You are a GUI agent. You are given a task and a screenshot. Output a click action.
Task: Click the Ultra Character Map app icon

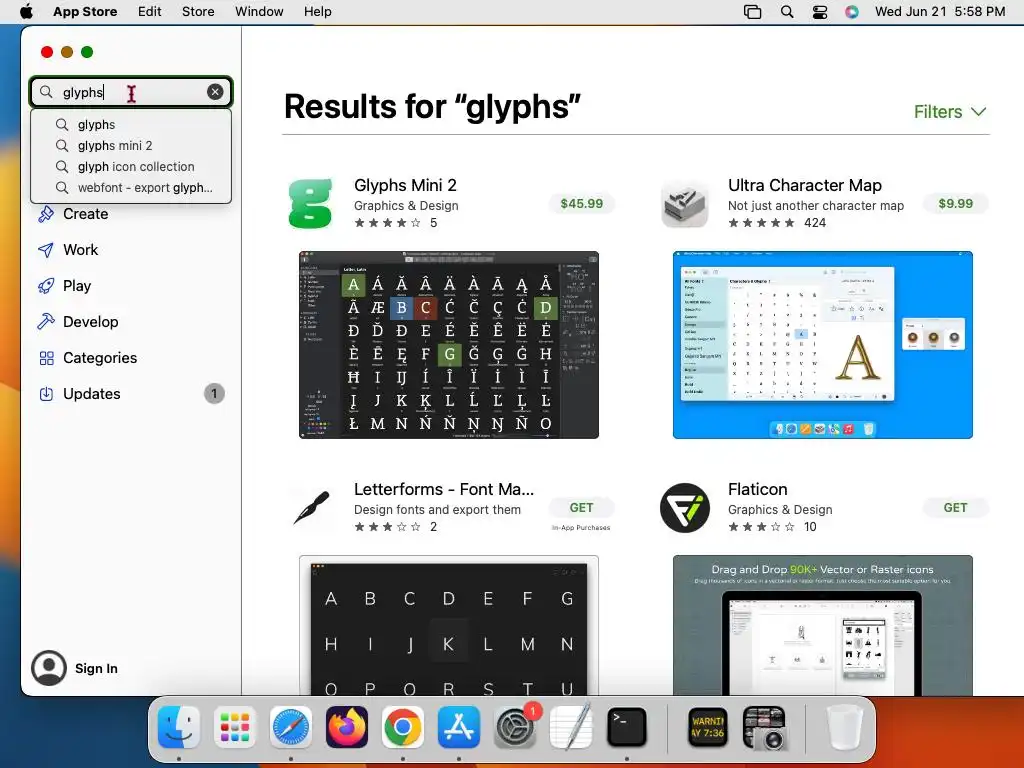point(684,204)
